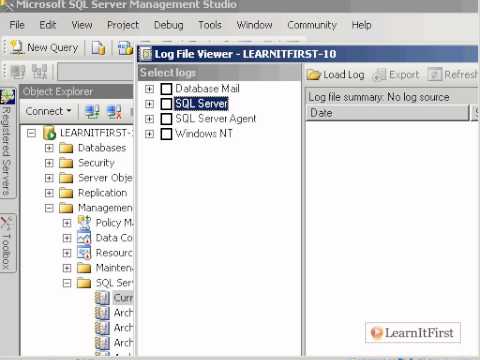Click the Security folder icon

[x=66, y=163]
